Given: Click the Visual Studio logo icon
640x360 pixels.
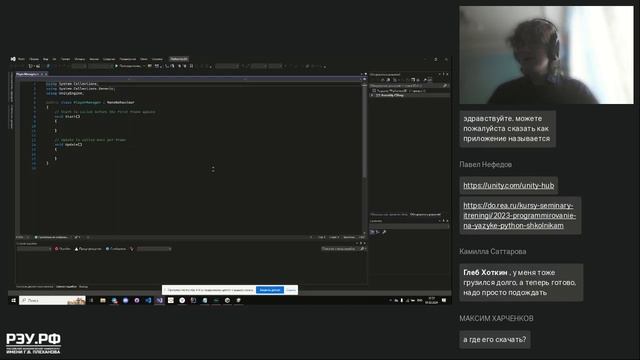Looking at the screenshot, I should [13, 59].
